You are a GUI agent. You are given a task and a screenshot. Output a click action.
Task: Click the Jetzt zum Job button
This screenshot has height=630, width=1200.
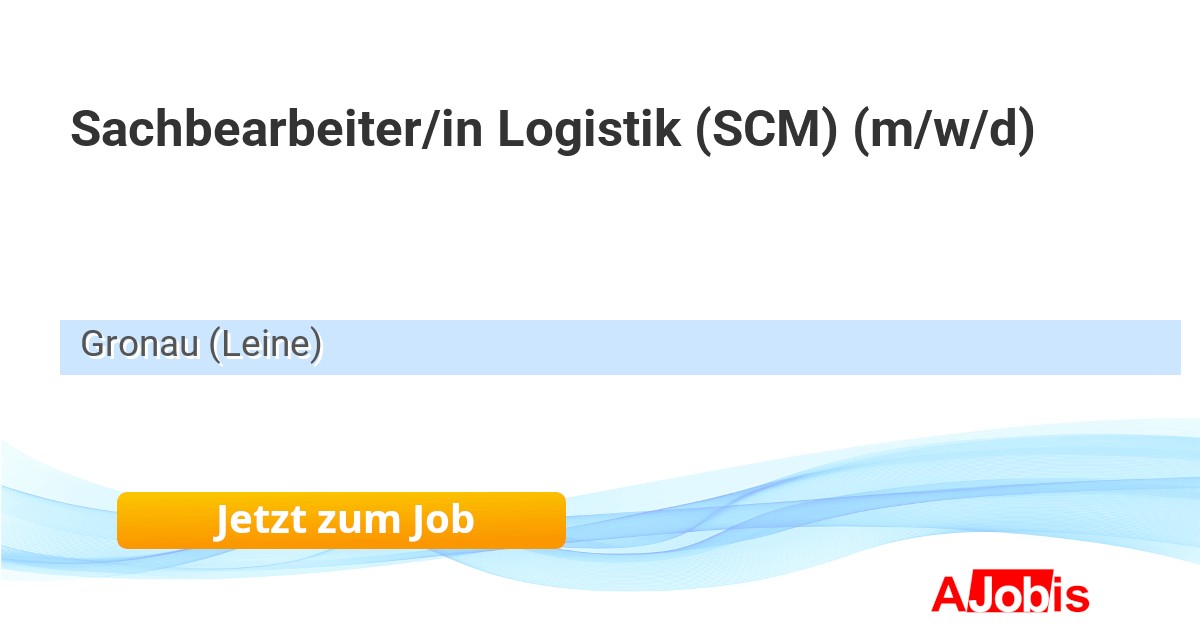pyautogui.click(x=341, y=520)
